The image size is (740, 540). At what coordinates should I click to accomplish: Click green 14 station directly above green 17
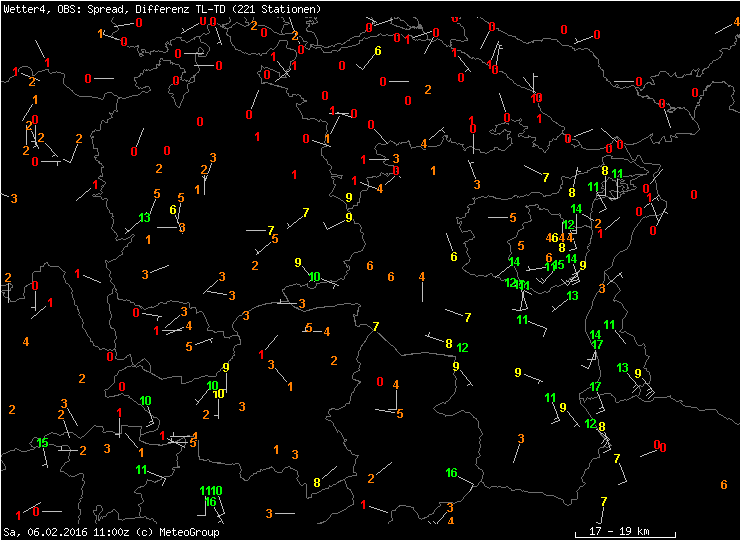click(x=595, y=335)
